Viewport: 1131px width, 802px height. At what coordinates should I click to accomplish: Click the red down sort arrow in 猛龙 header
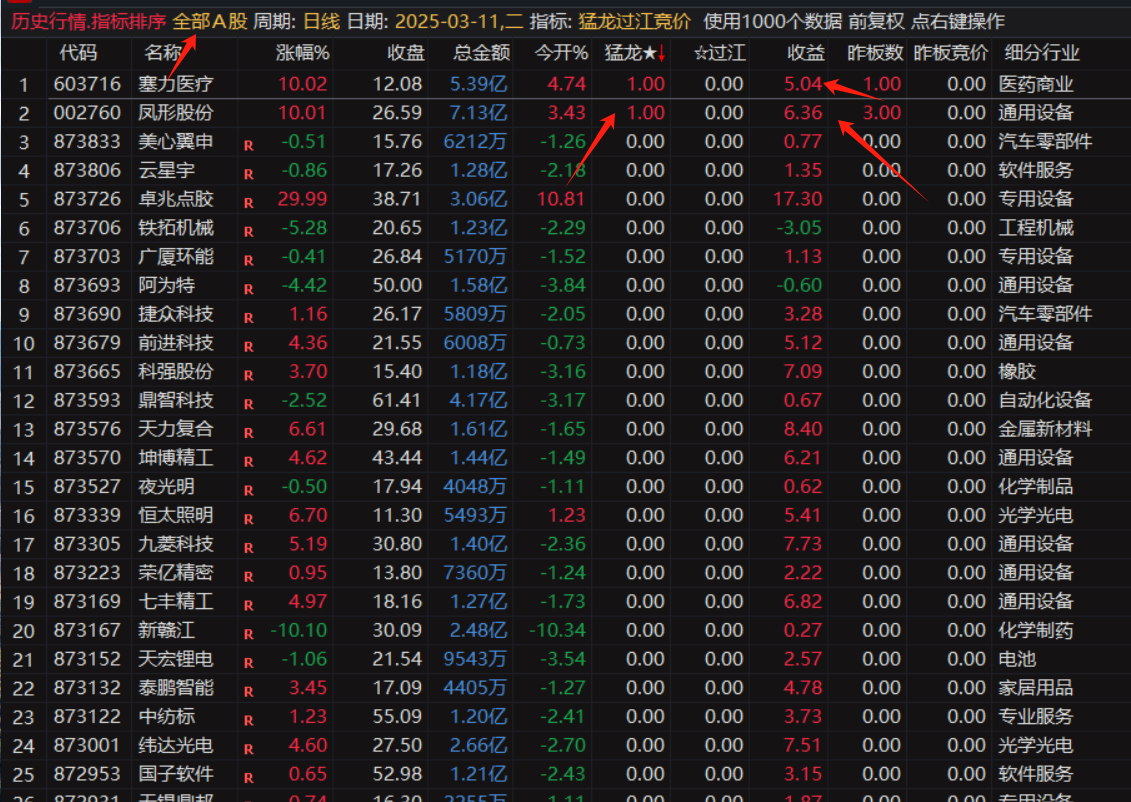(661, 52)
